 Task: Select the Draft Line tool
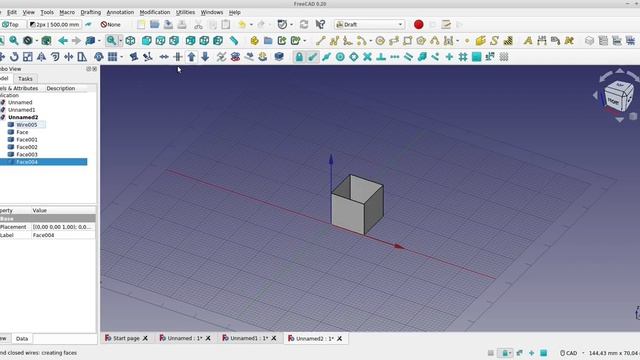(x=320, y=40)
